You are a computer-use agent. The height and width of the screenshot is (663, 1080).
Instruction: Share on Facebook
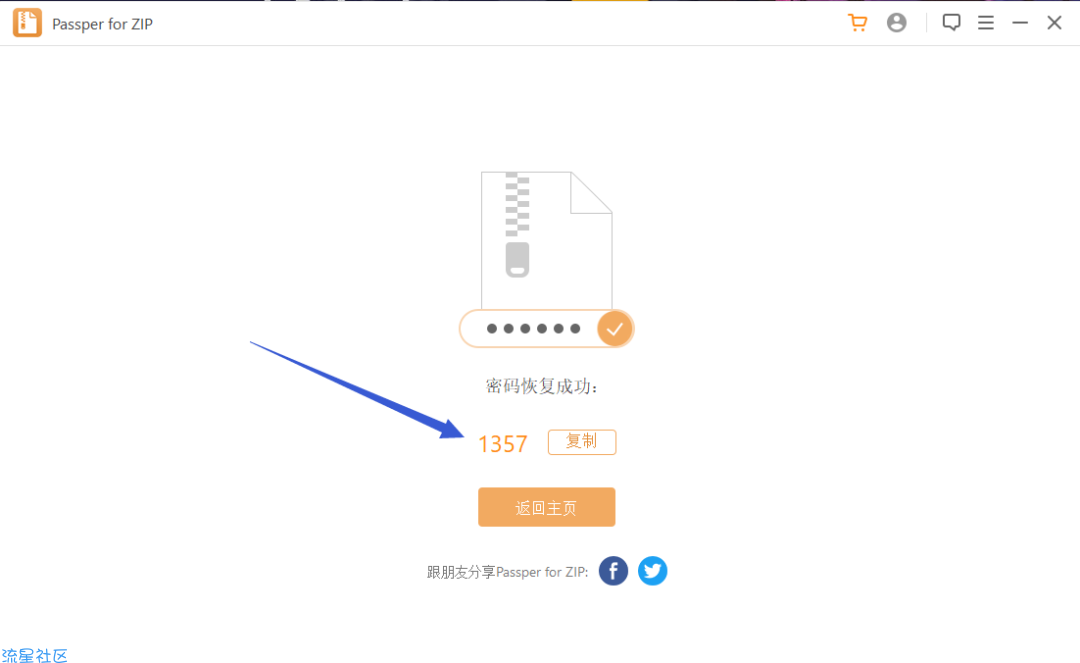(x=613, y=571)
